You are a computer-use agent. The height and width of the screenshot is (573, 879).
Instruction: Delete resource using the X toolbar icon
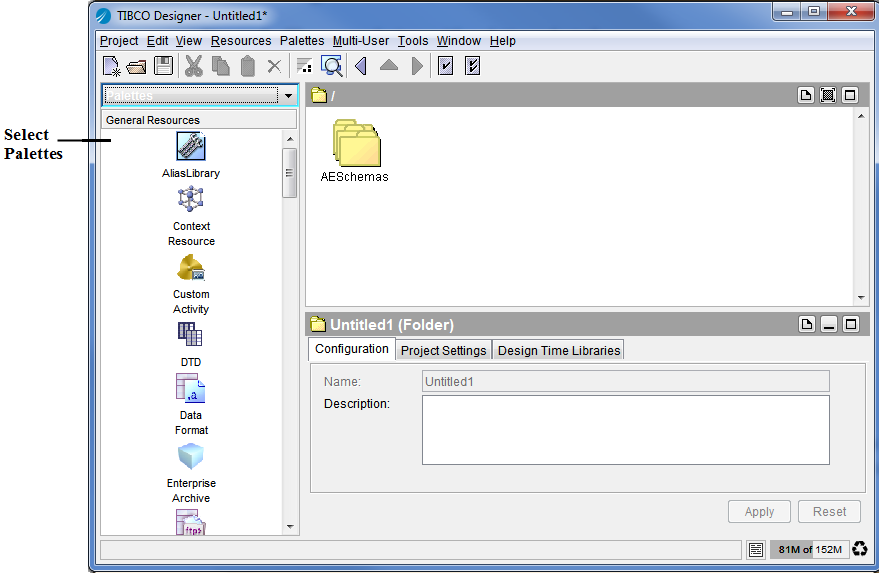274,67
